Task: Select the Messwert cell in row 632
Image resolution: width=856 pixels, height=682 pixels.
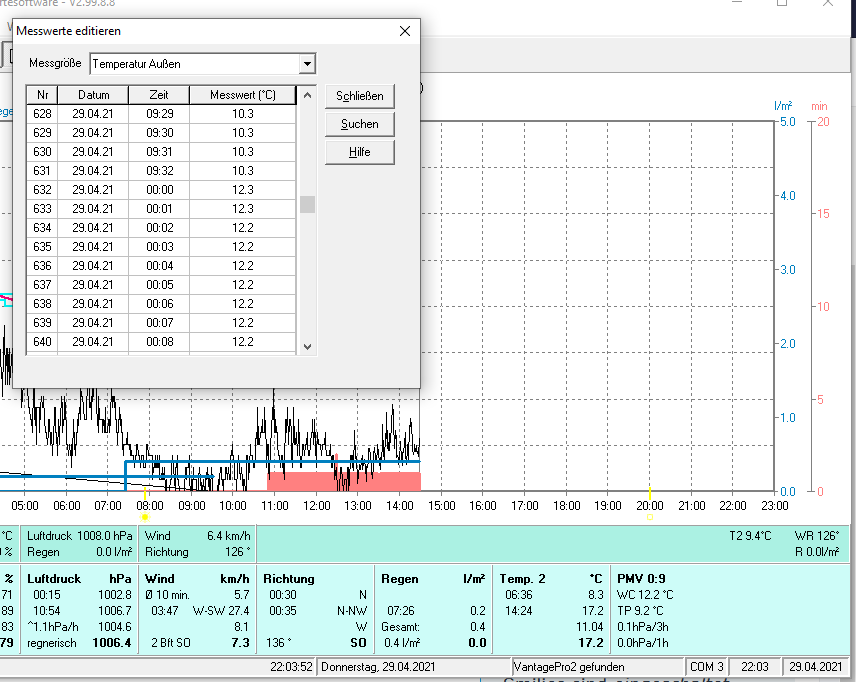Action: [x=242, y=190]
